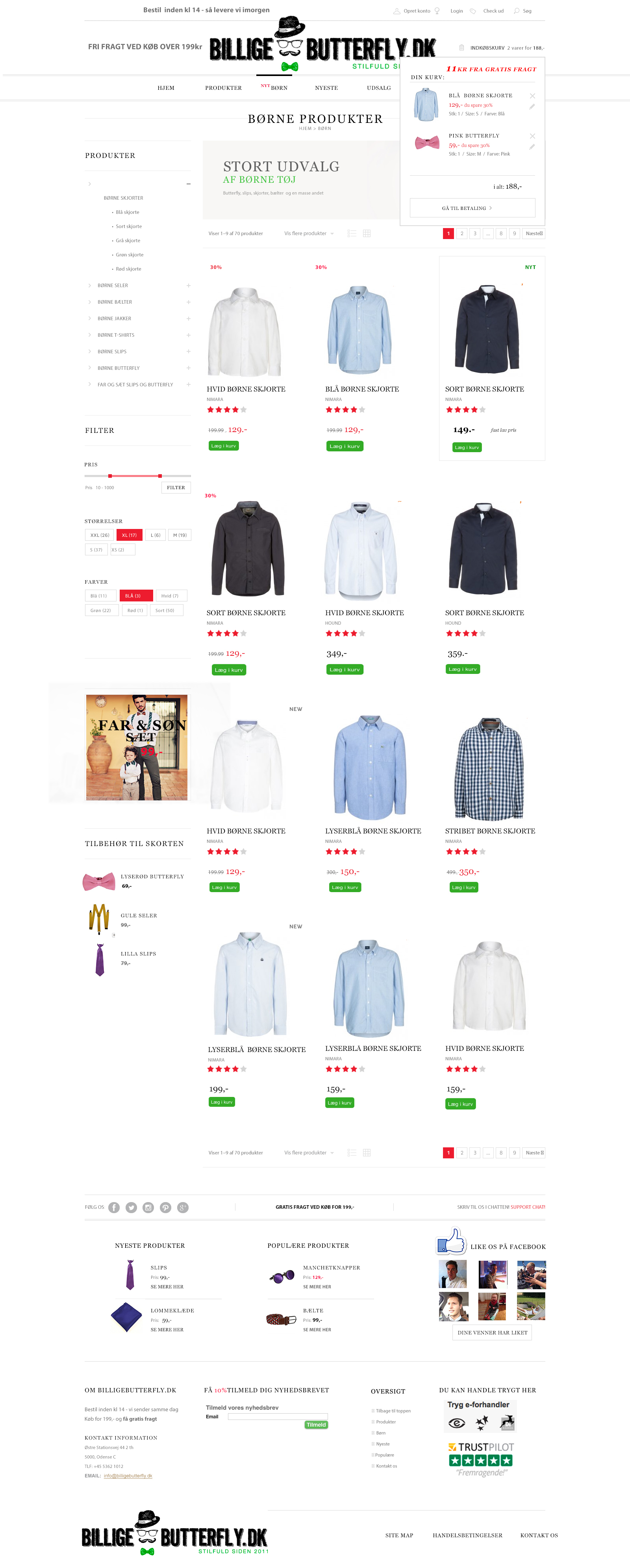Switch to grid view icon above products
630x1568 pixels.
click(x=367, y=234)
